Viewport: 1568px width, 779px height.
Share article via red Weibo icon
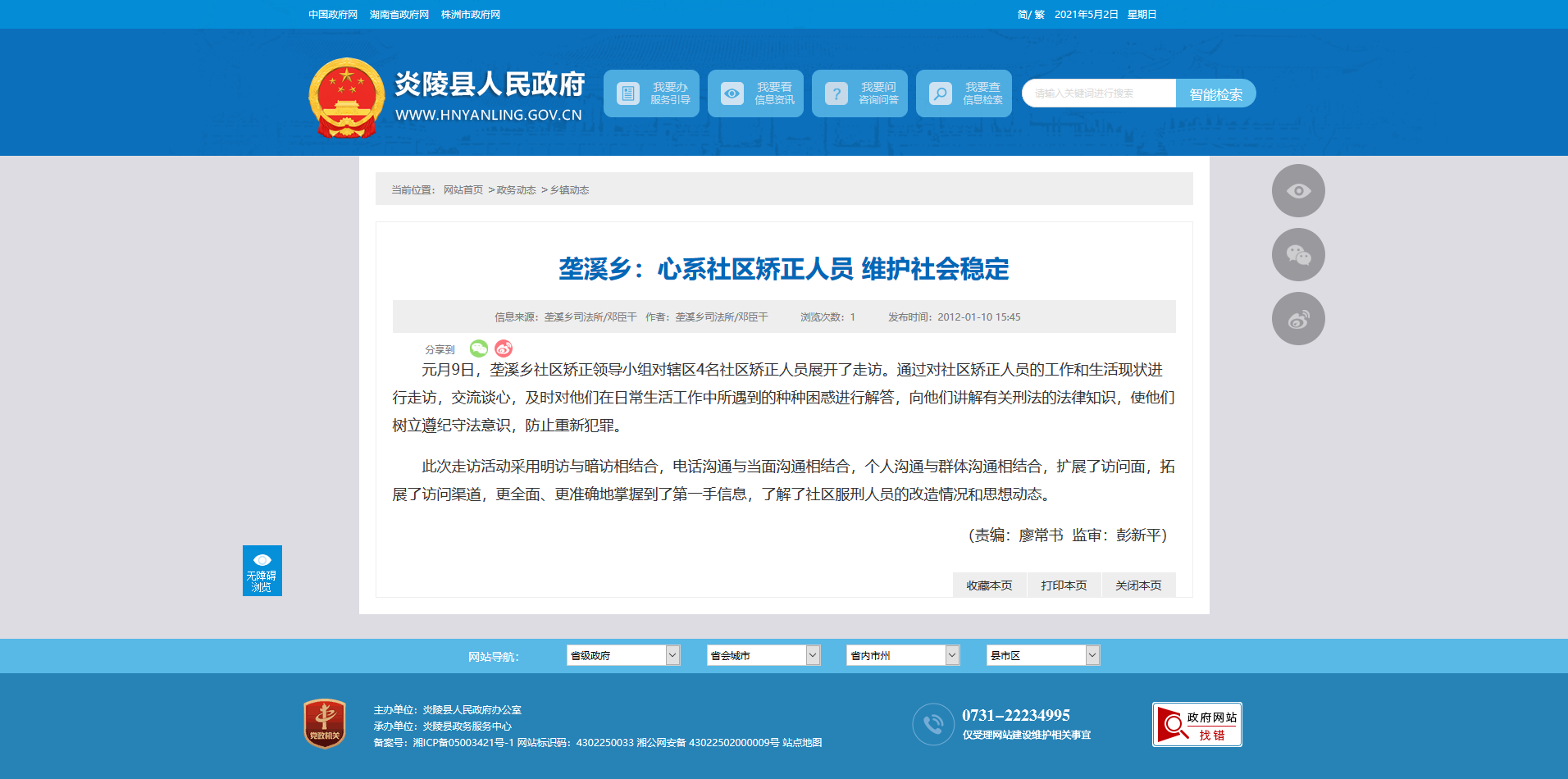tap(504, 348)
